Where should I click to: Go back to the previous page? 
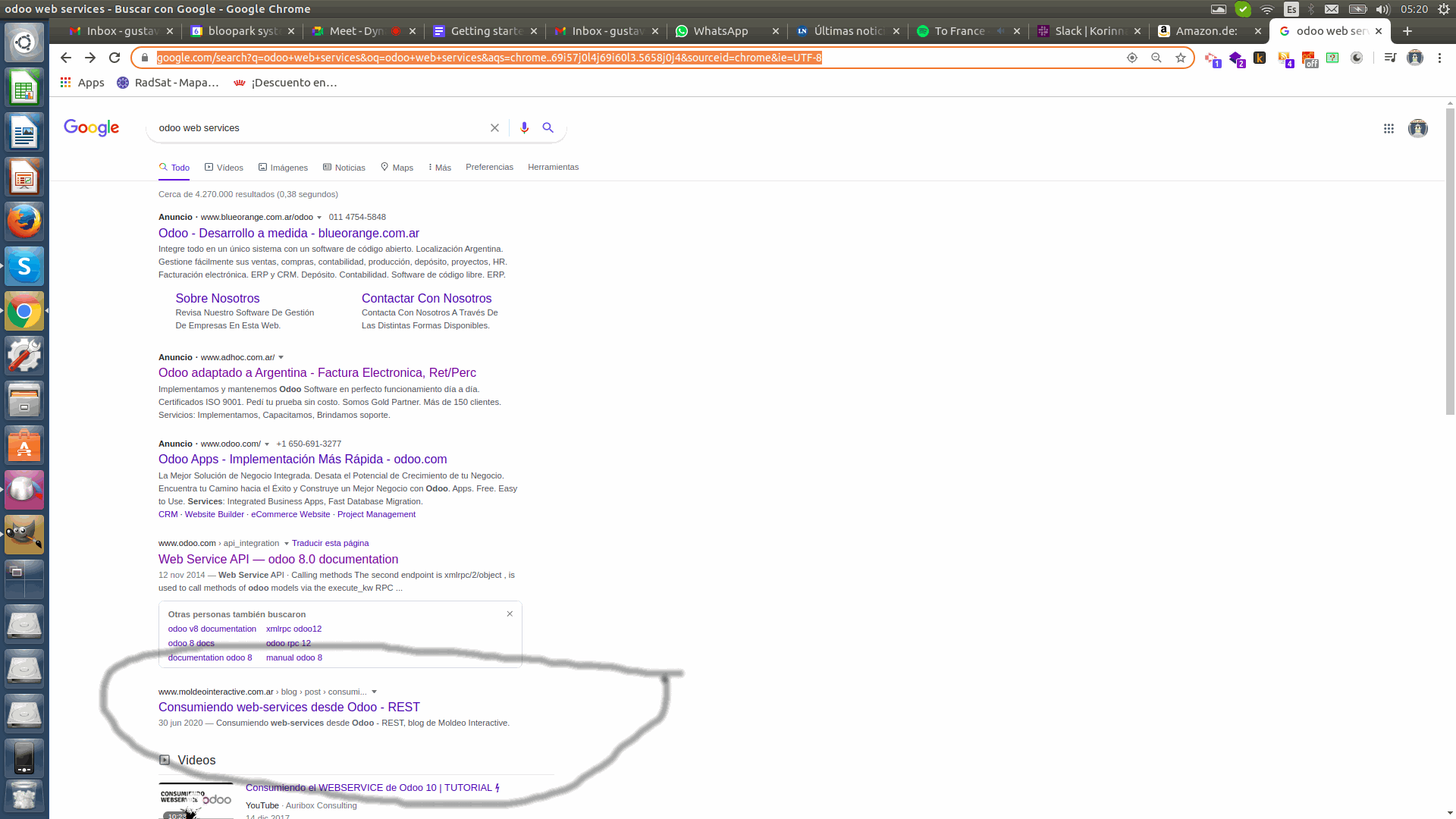pyautogui.click(x=66, y=58)
